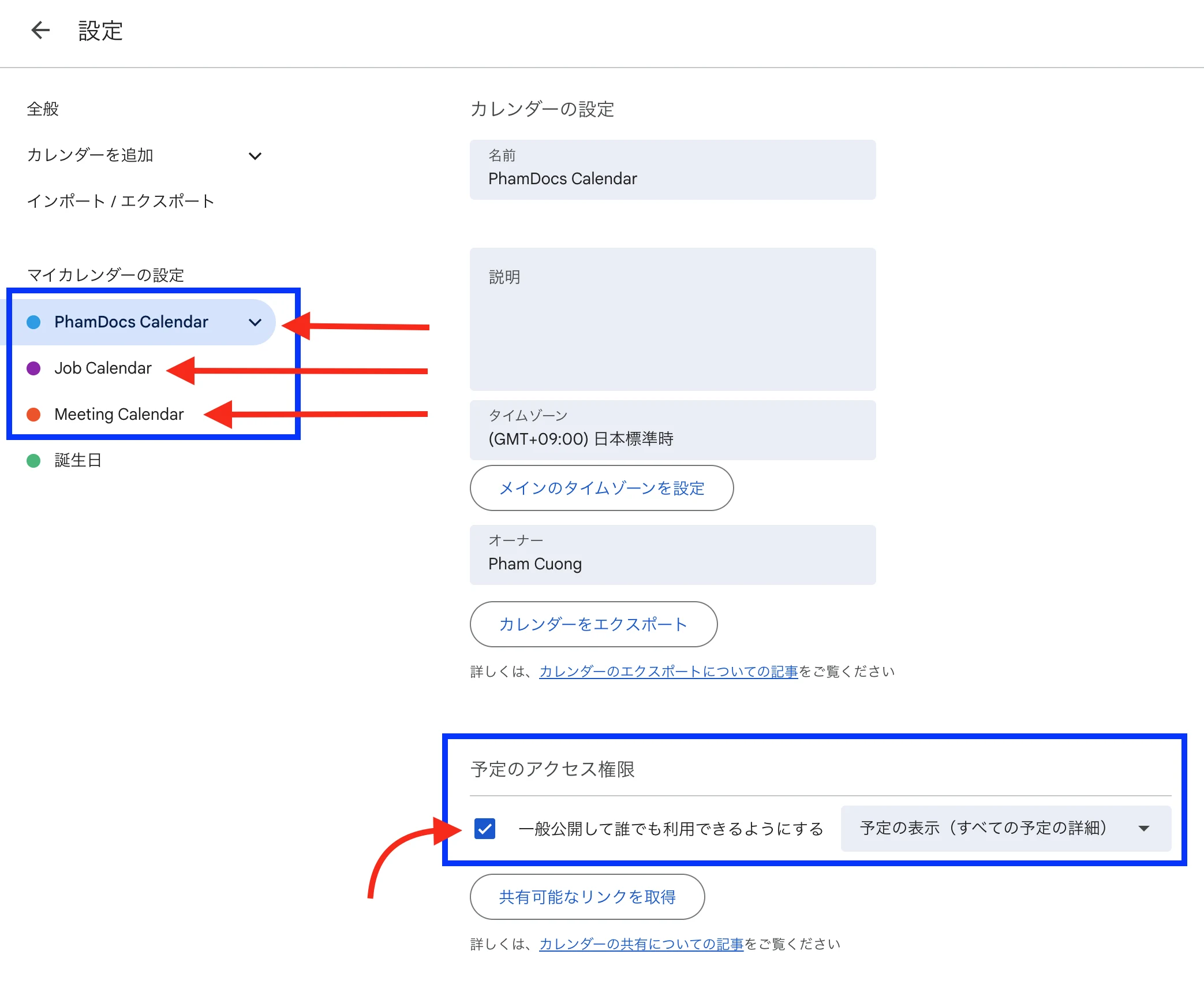The height and width of the screenshot is (999, 1204).
Task: Click カレンダーをエクスポート button
Action: pyautogui.click(x=593, y=624)
